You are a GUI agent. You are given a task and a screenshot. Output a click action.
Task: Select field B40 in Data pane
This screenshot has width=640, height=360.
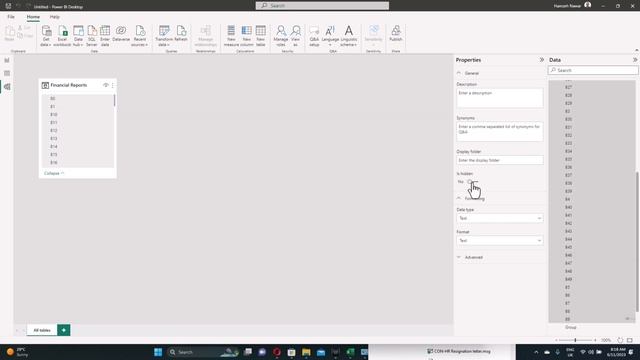[569, 207]
